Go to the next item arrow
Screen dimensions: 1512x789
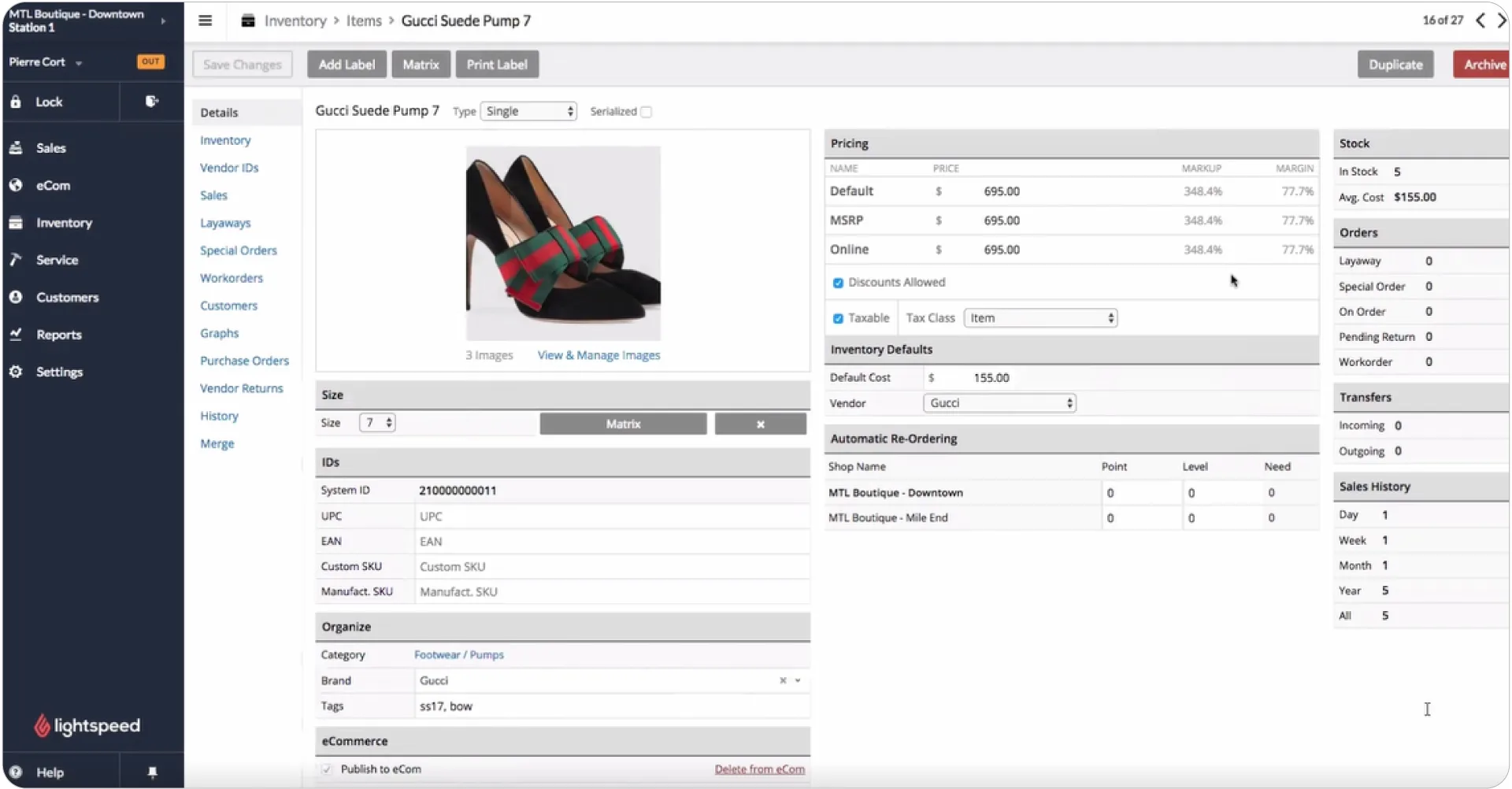(1502, 20)
